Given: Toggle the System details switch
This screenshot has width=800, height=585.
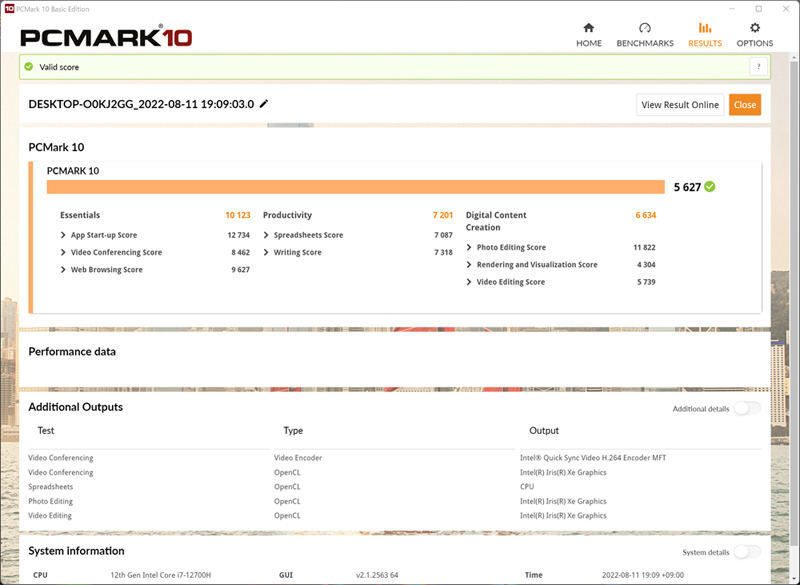Looking at the screenshot, I should click(x=747, y=552).
